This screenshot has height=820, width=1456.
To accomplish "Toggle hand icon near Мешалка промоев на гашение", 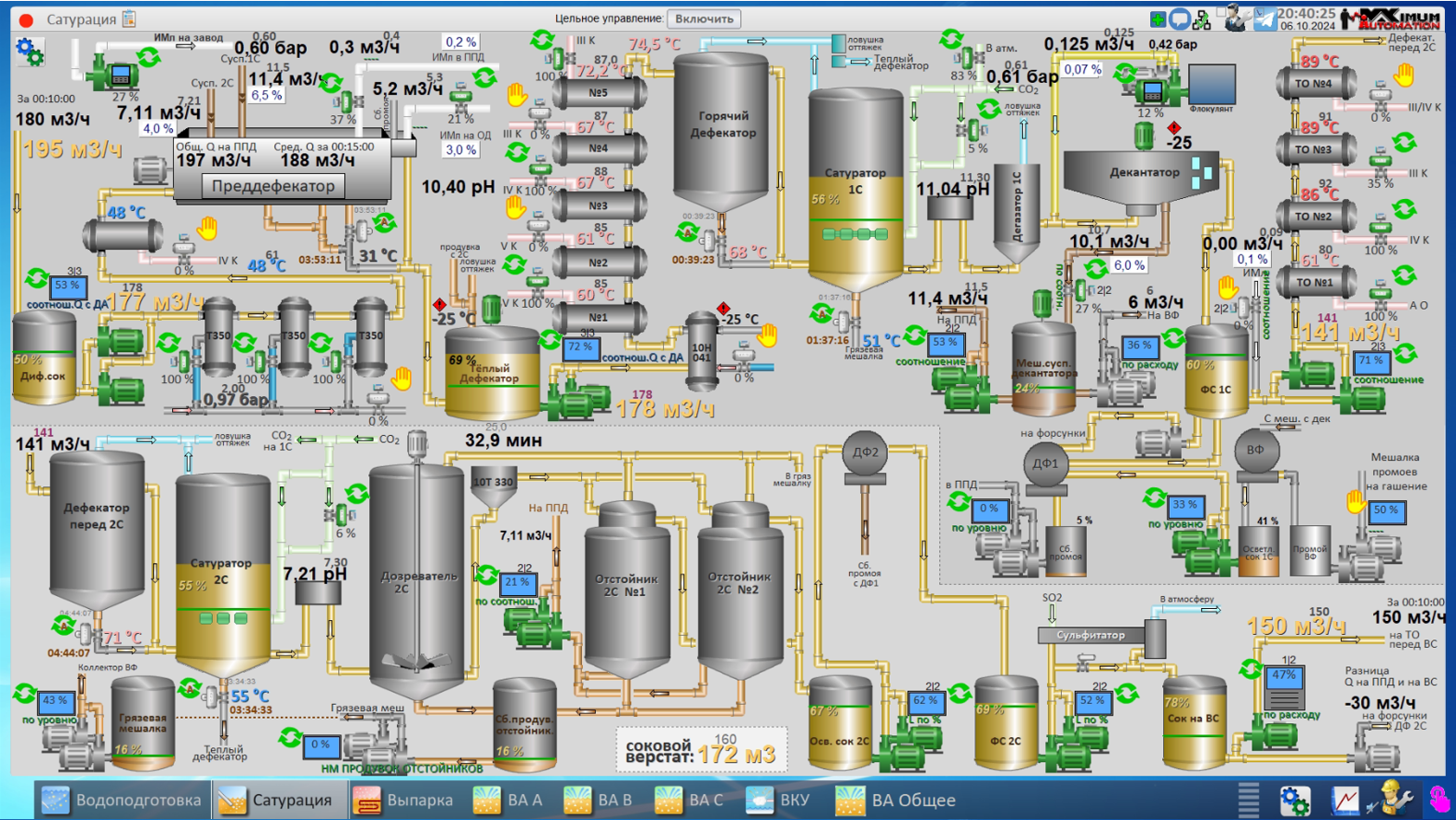I will [x=1356, y=501].
